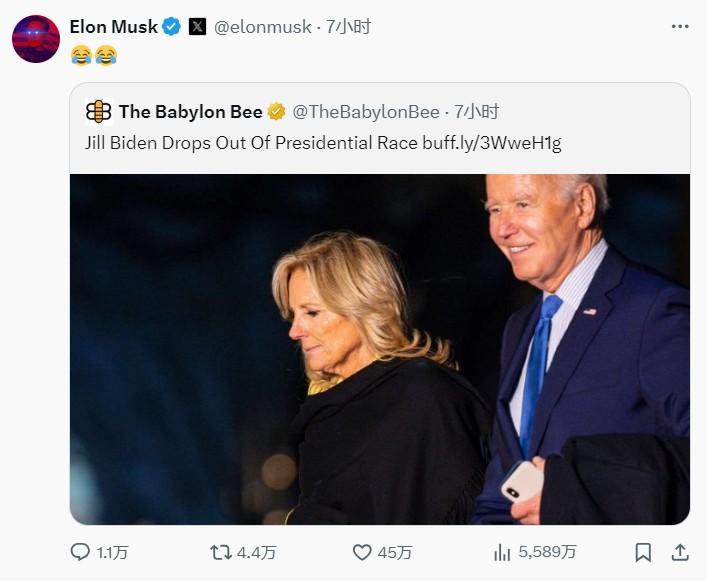Click the @TheBabylonBee handle
The height and width of the screenshot is (580, 707).
(365, 111)
